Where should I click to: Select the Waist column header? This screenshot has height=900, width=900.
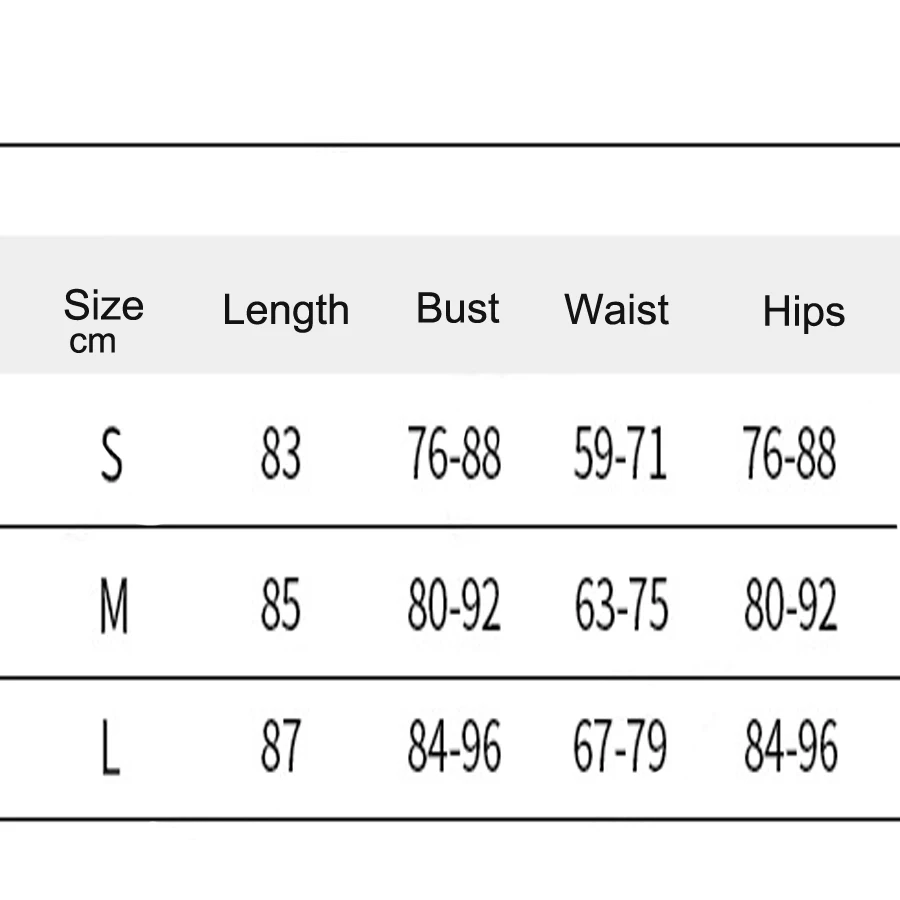pyautogui.click(x=616, y=309)
